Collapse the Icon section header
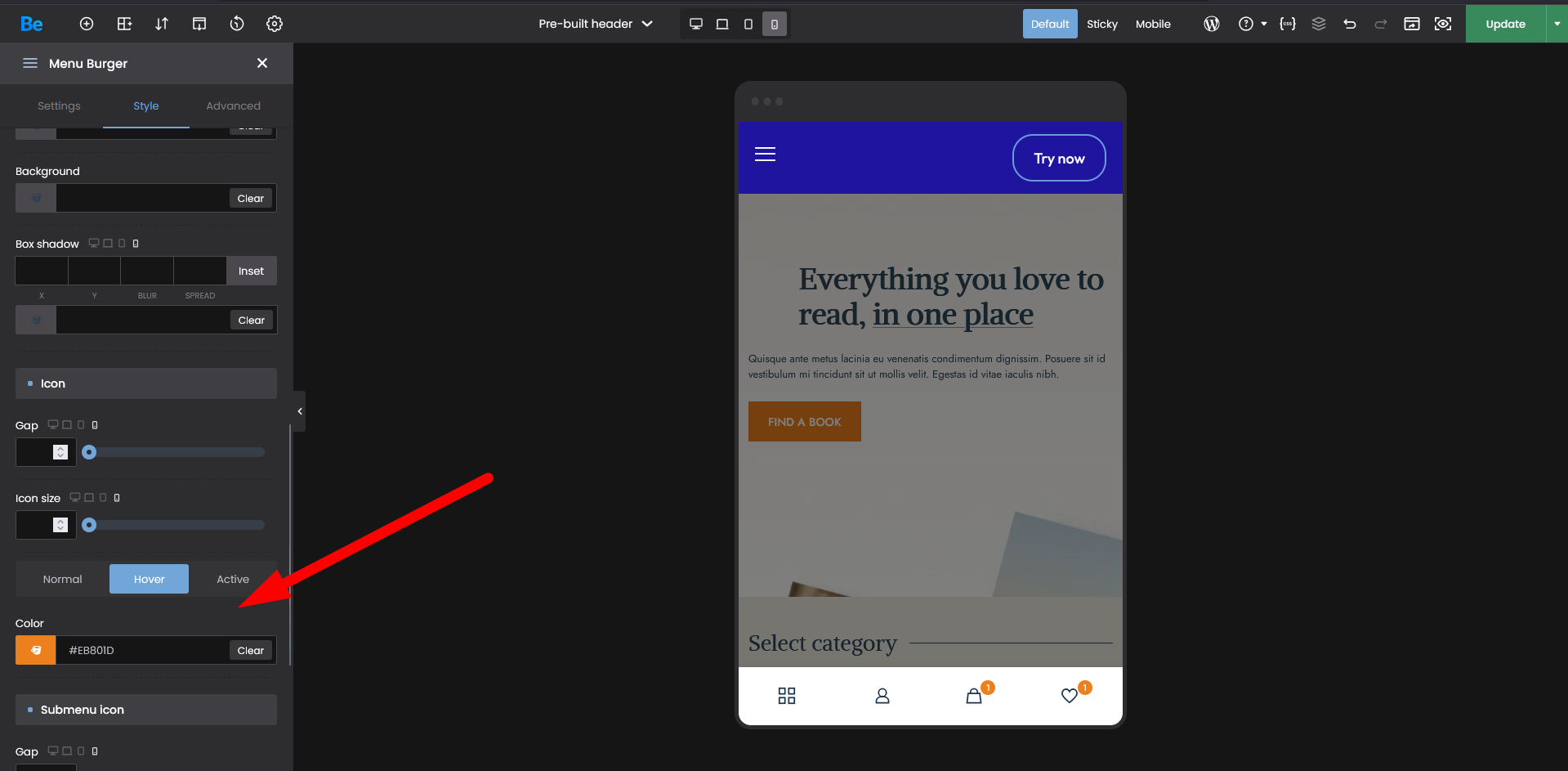This screenshot has height=771, width=1568. click(x=146, y=383)
